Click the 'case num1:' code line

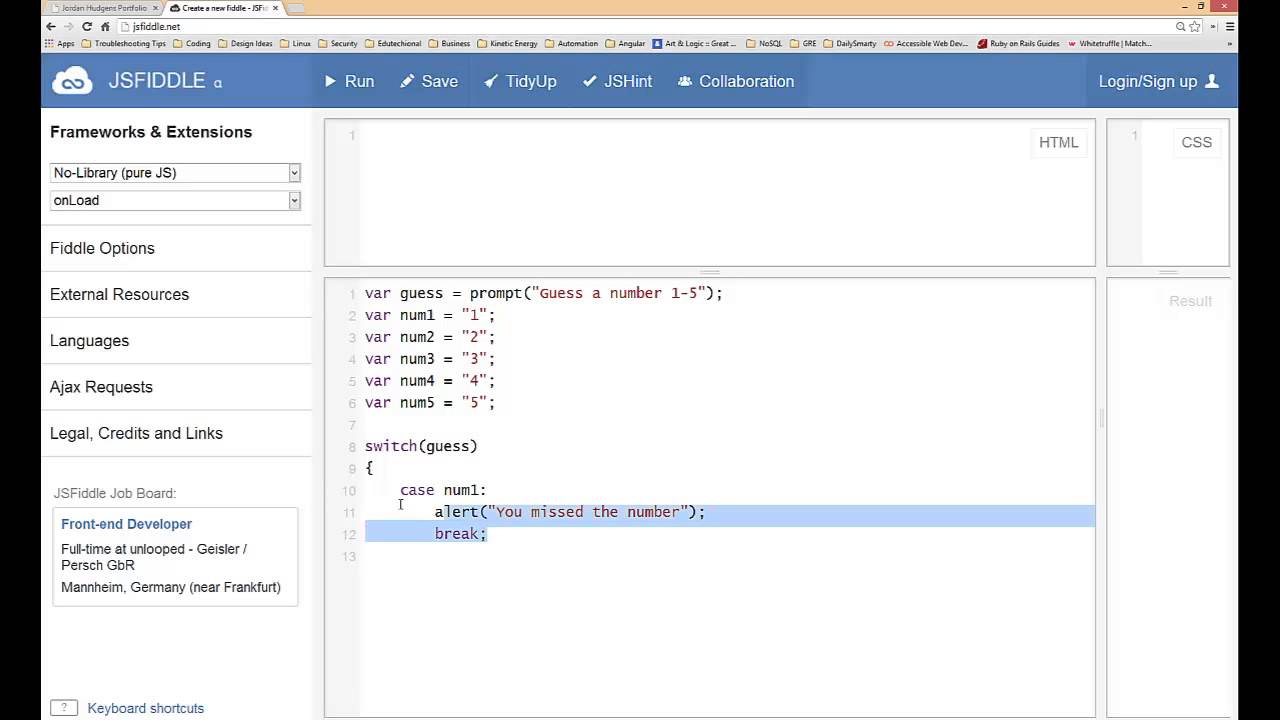pyautogui.click(x=443, y=490)
